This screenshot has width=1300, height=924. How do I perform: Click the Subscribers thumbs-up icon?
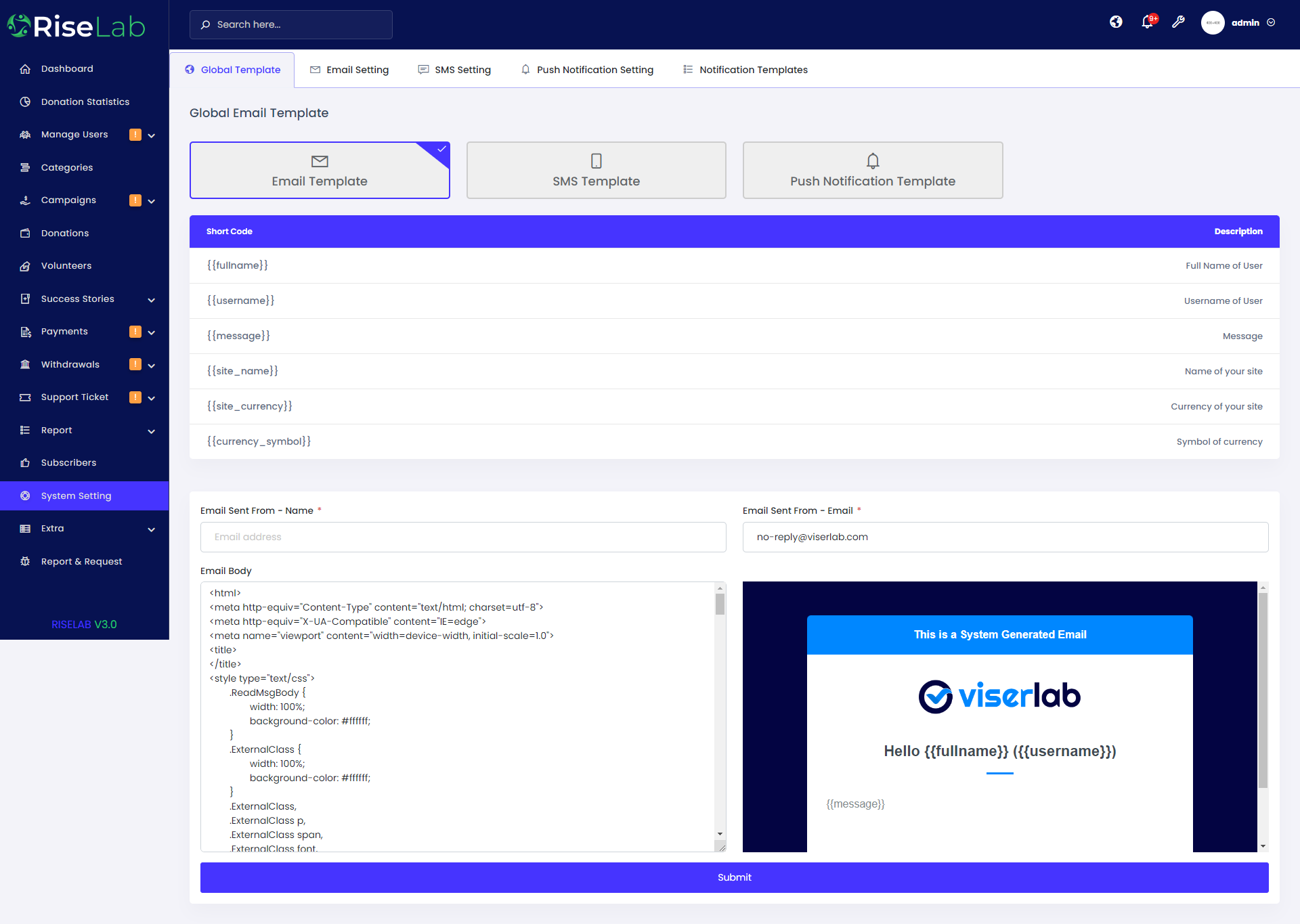(25, 463)
